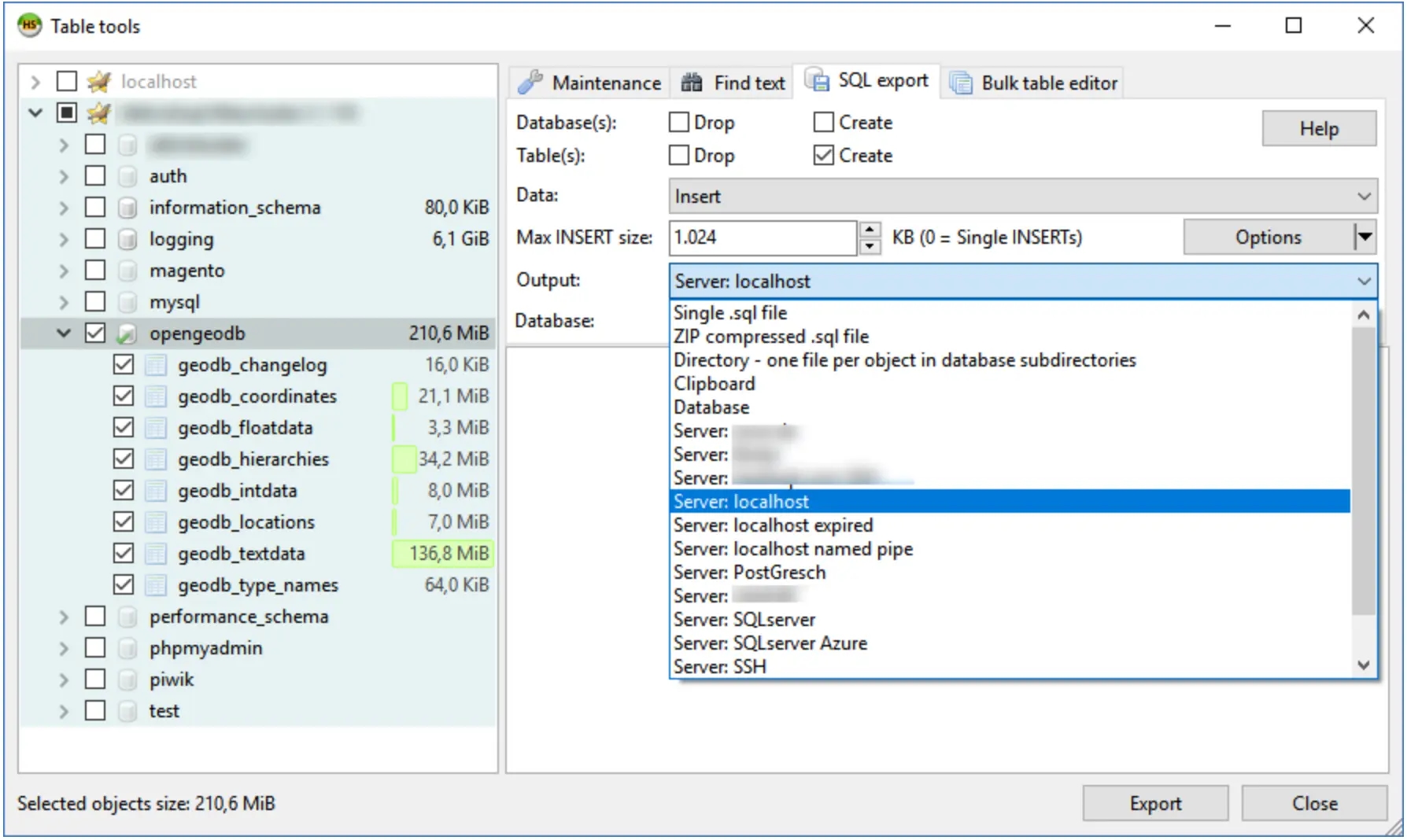
Task: Expand the logging database node
Action: click(65, 239)
